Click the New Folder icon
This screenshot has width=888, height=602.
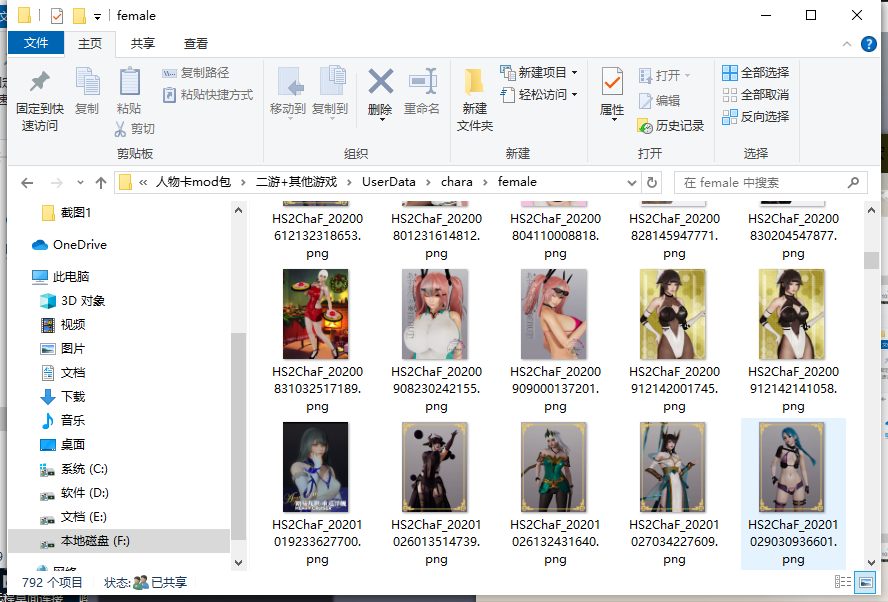coord(474,82)
